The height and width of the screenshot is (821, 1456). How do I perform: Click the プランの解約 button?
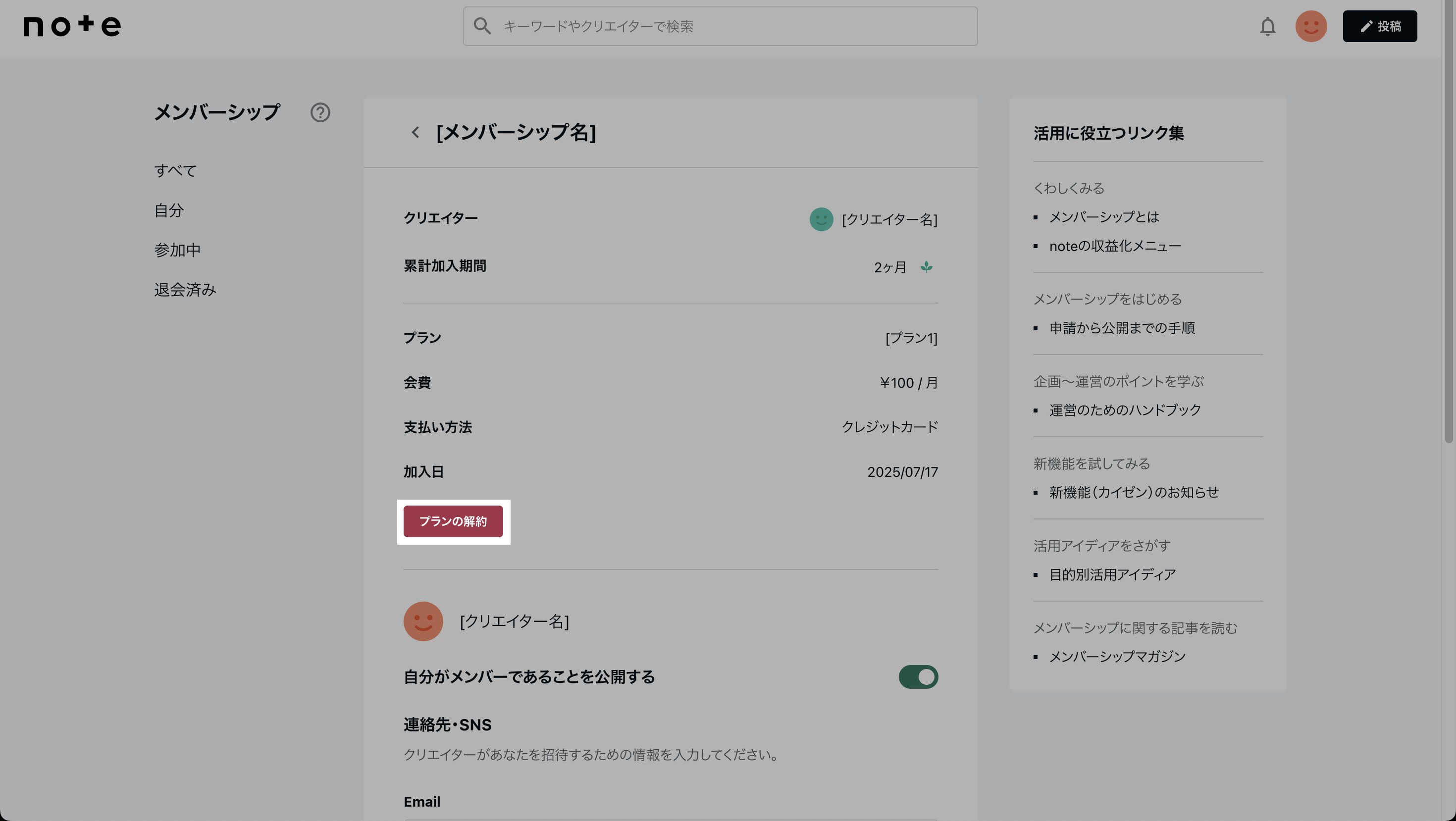point(453,521)
